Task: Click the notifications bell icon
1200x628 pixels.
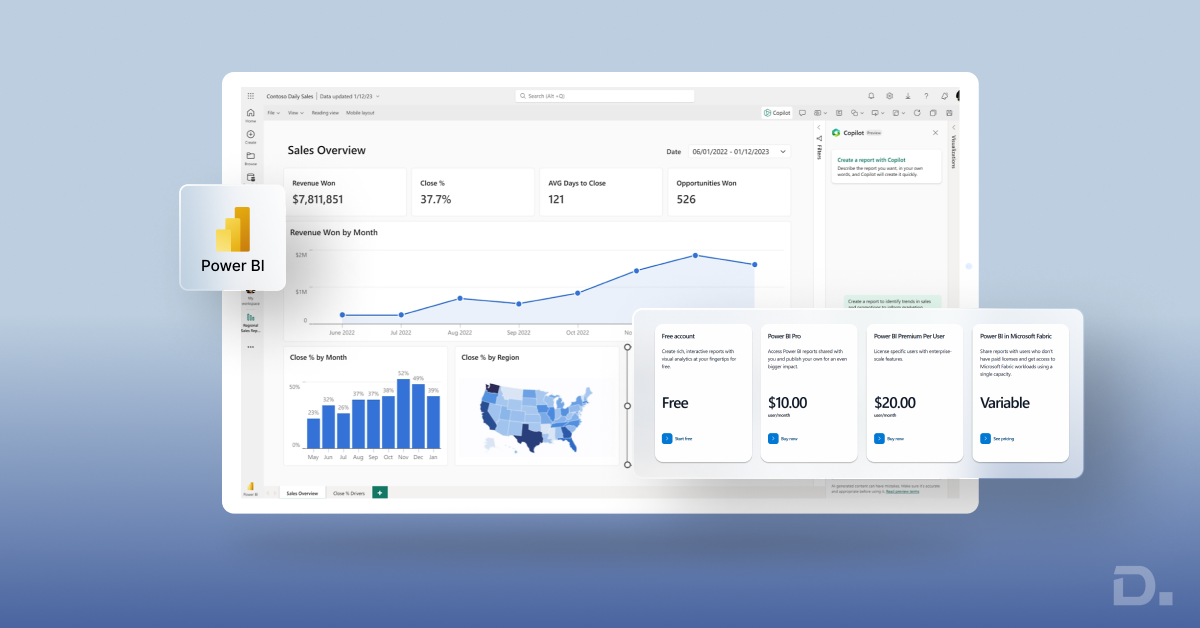Action: [871, 96]
